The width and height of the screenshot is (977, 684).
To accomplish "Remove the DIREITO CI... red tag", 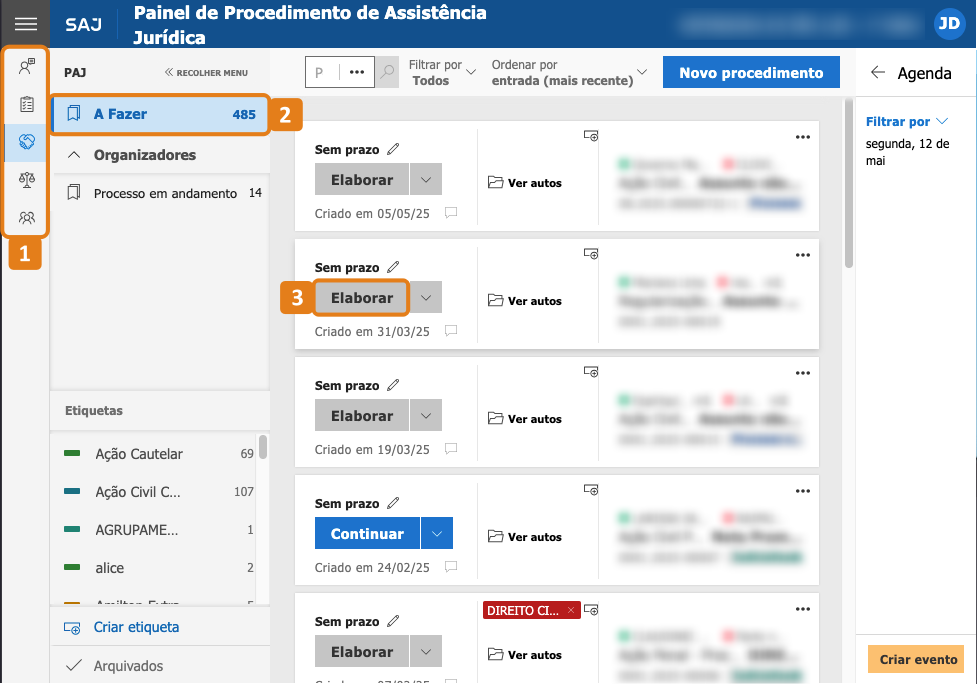I will [571, 610].
